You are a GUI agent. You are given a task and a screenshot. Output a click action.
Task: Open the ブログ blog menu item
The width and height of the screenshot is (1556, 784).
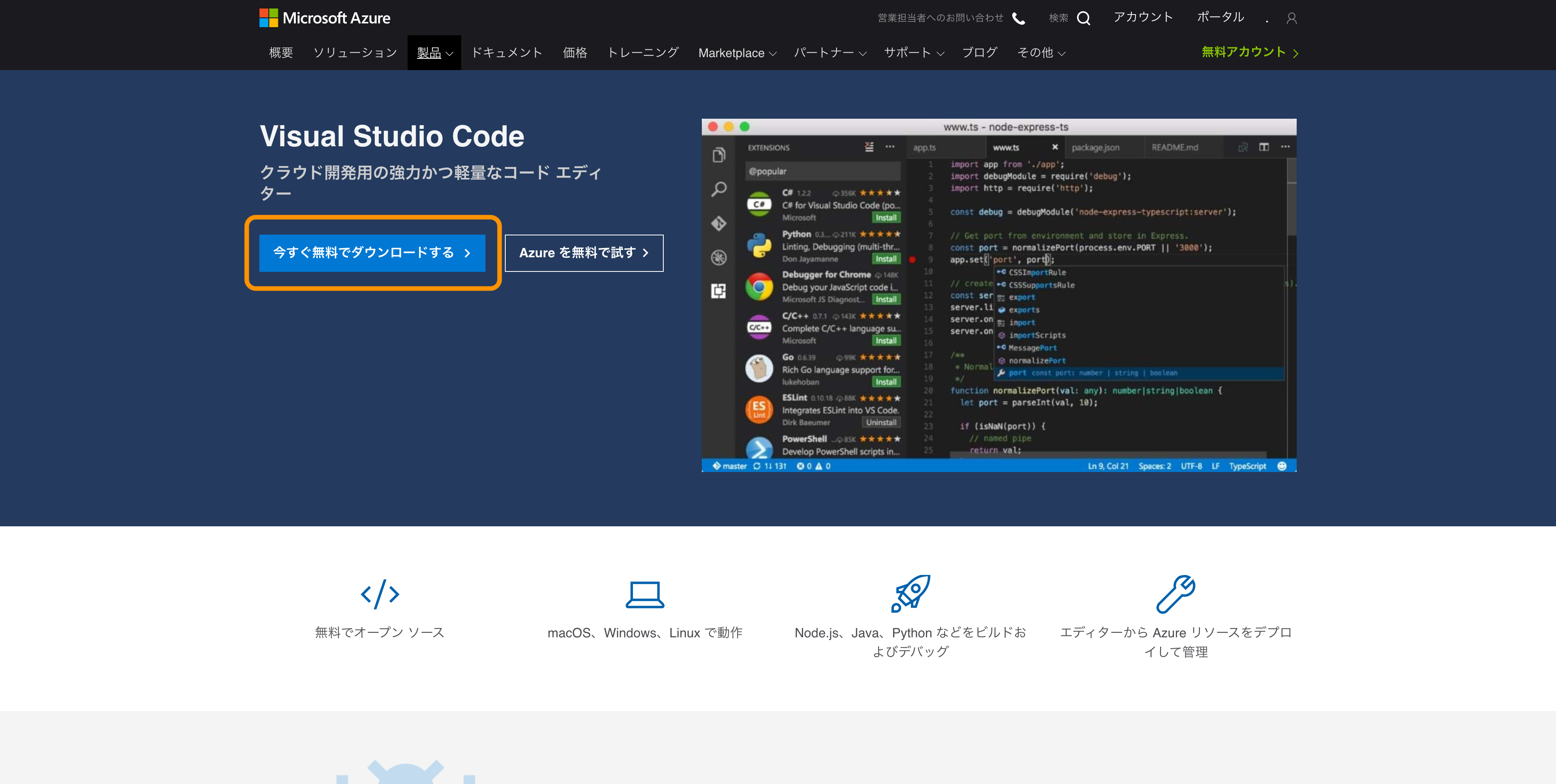[979, 53]
